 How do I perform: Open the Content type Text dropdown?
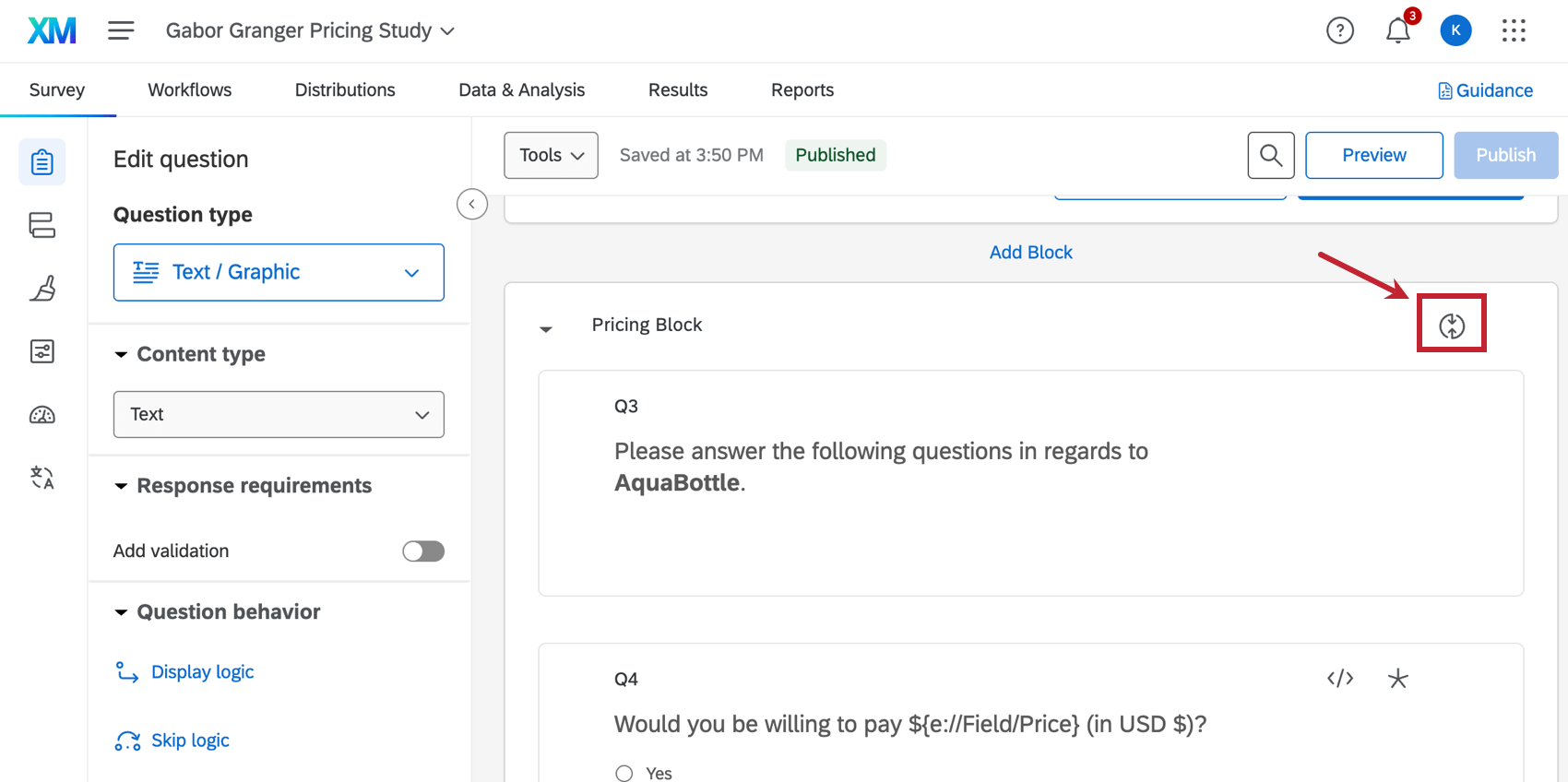[x=279, y=414]
